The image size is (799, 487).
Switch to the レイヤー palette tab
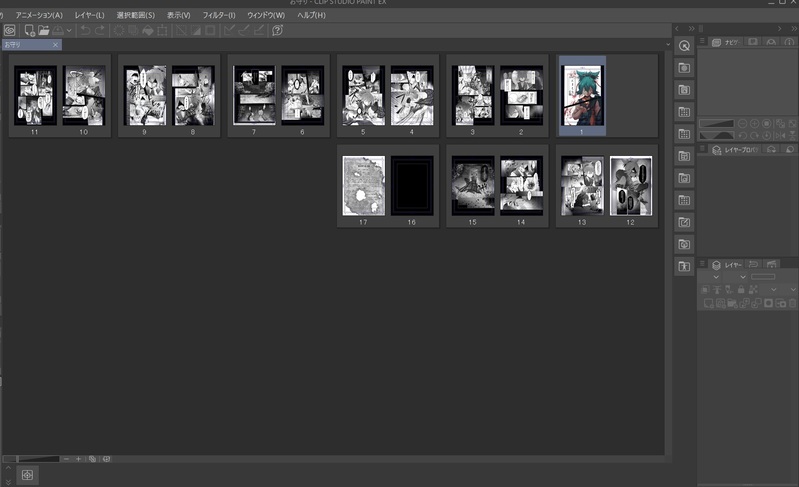[727, 265]
